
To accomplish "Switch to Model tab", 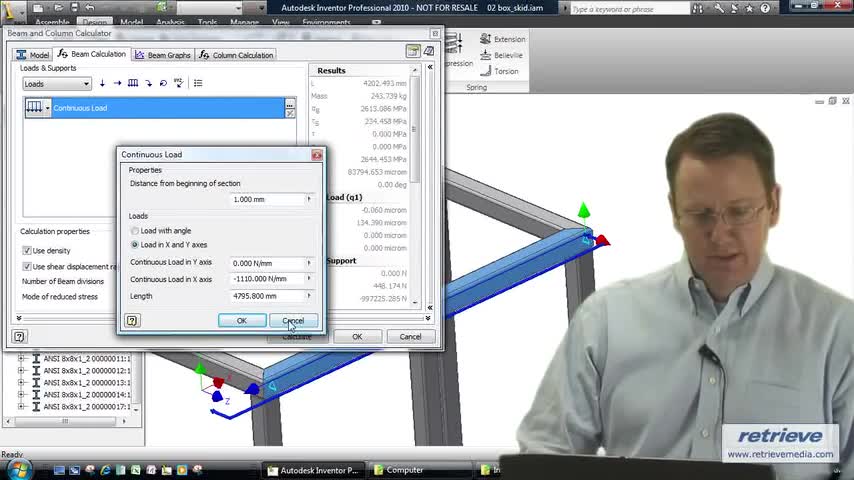I will click(32, 55).
